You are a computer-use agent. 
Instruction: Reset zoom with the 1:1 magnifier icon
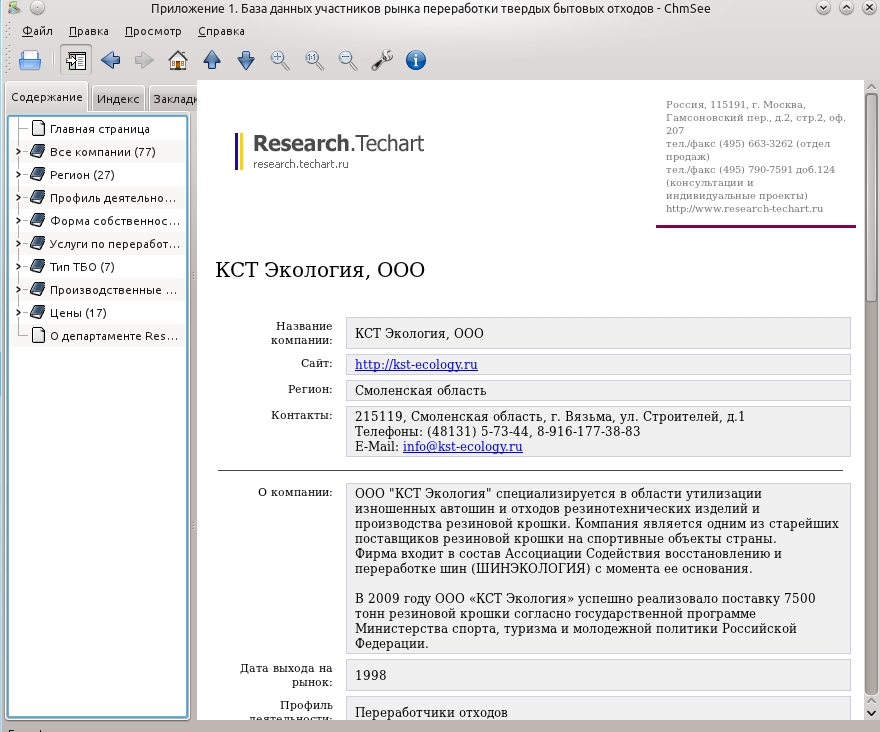tap(314, 60)
